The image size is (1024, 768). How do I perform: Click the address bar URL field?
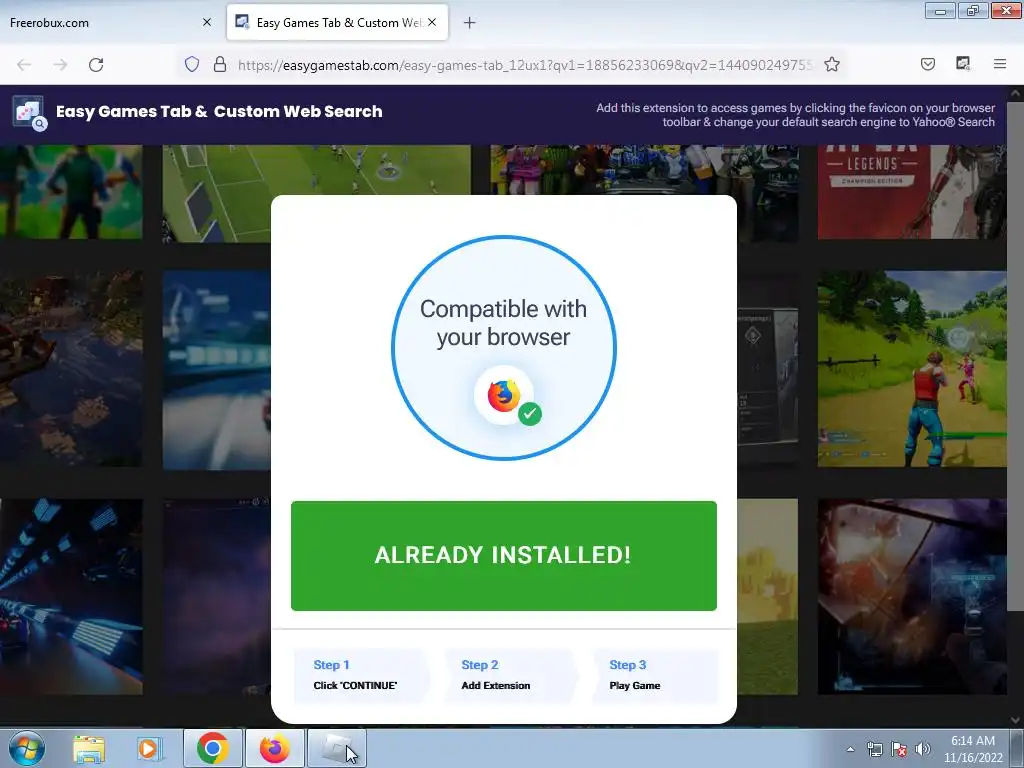(x=525, y=65)
